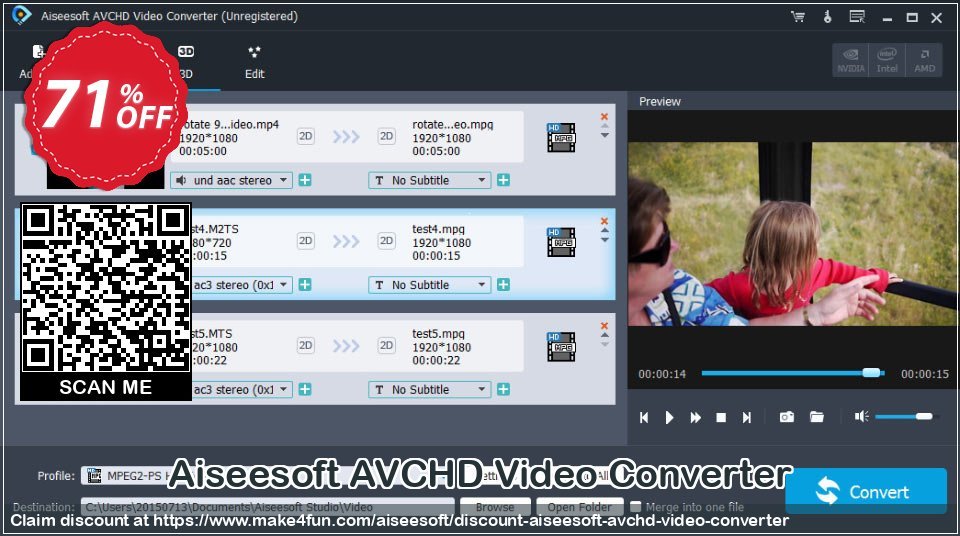Screen dimensions: 960x536
Task: Move test4 item up in list
Action: (604, 231)
